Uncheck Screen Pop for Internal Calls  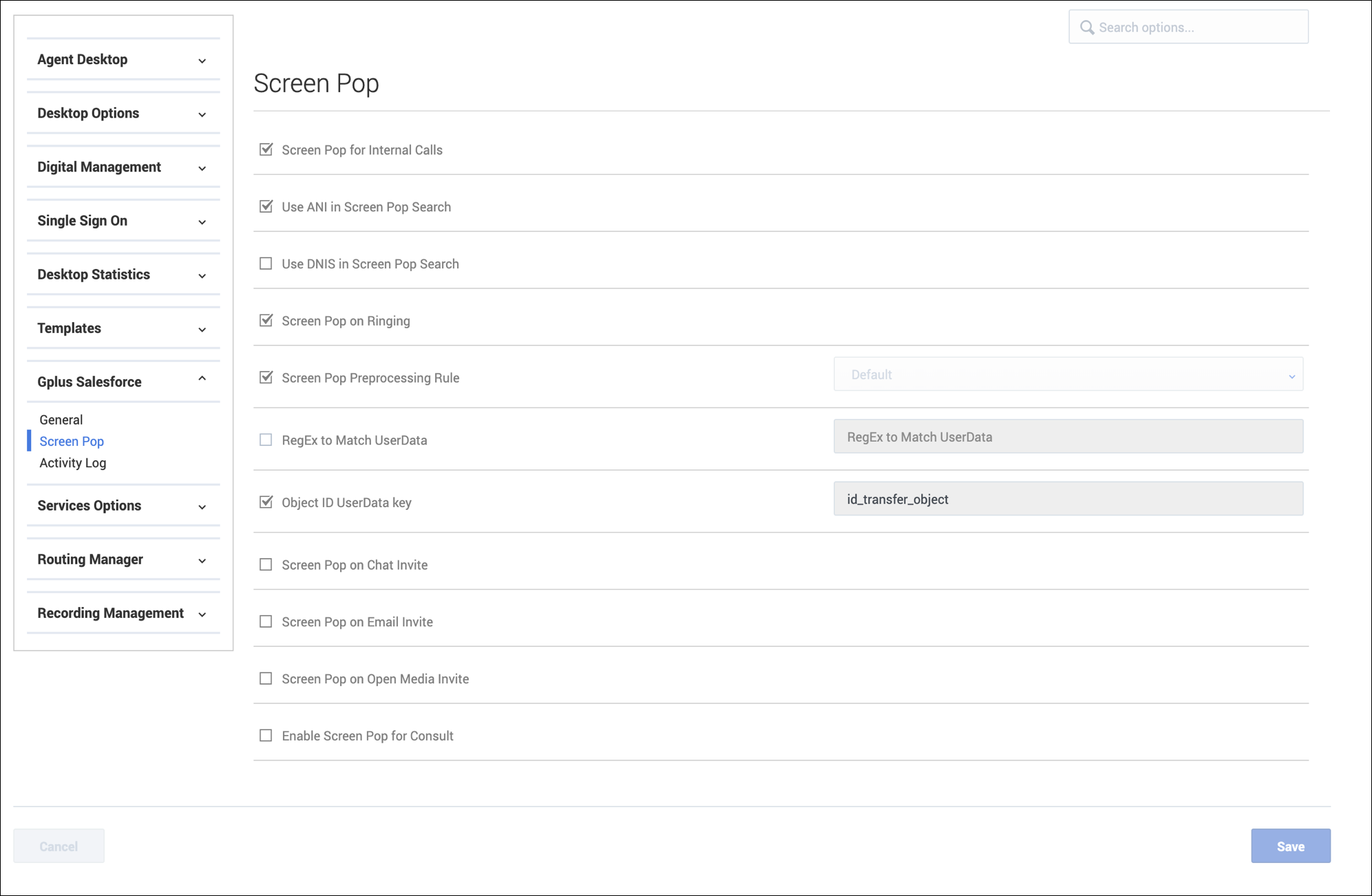266,149
